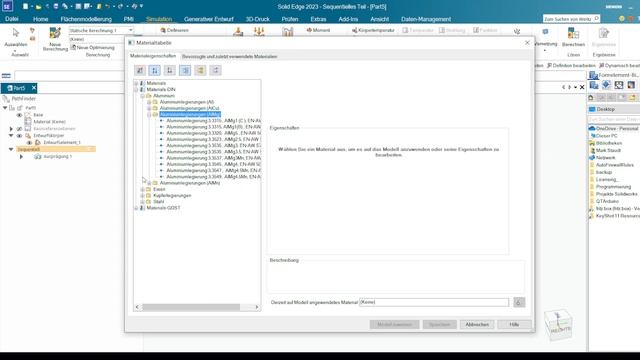Switch to the Home ribbon tab
640x360 pixels.
point(40,19)
